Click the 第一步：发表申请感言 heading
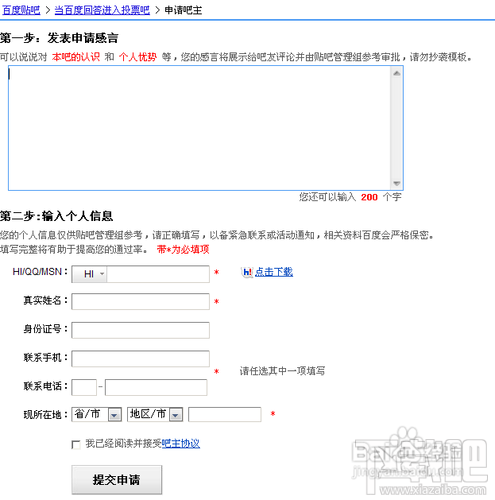 pyautogui.click(x=59, y=38)
